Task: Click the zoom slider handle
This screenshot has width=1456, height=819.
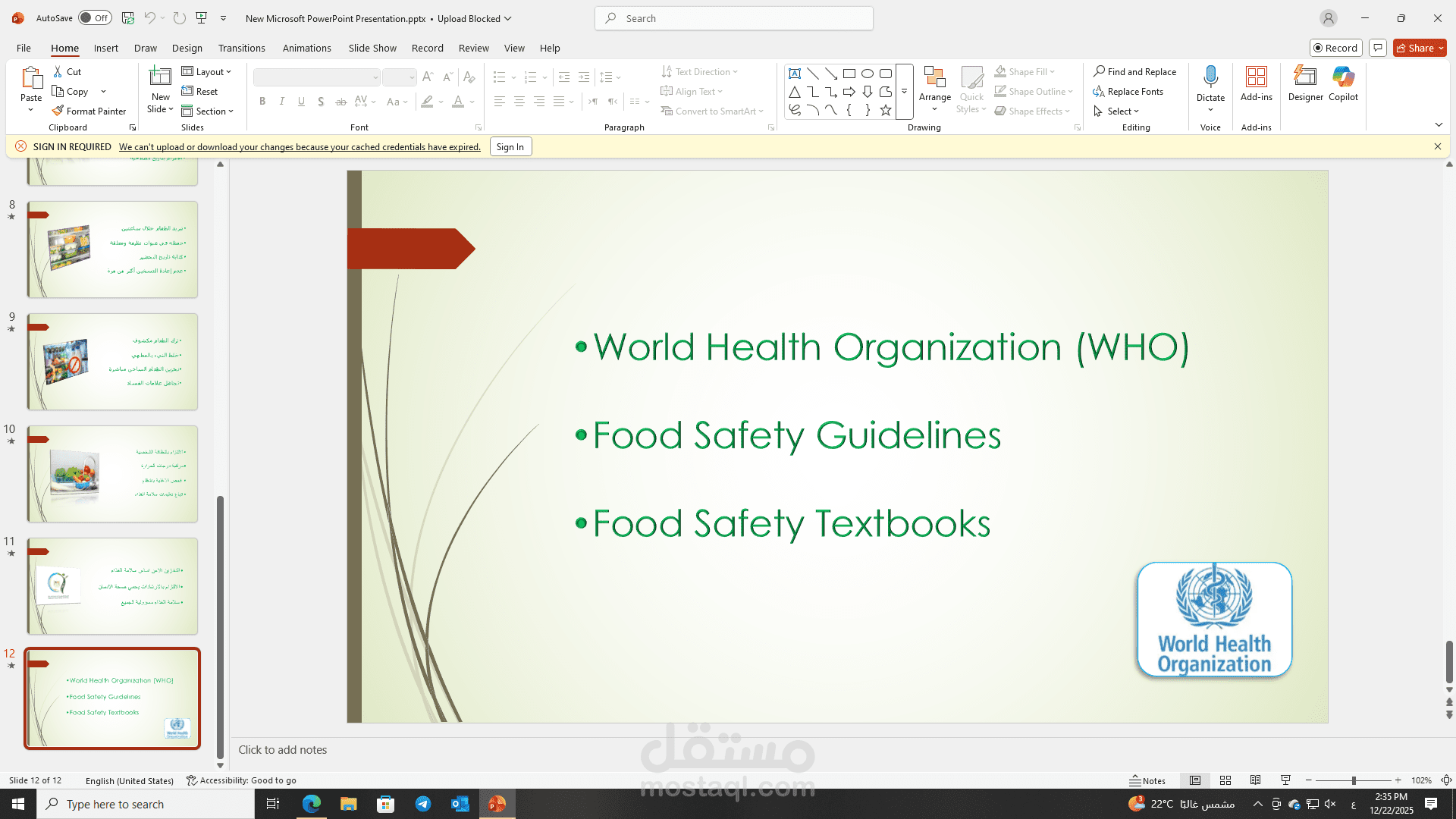Action: (1354, 780)
